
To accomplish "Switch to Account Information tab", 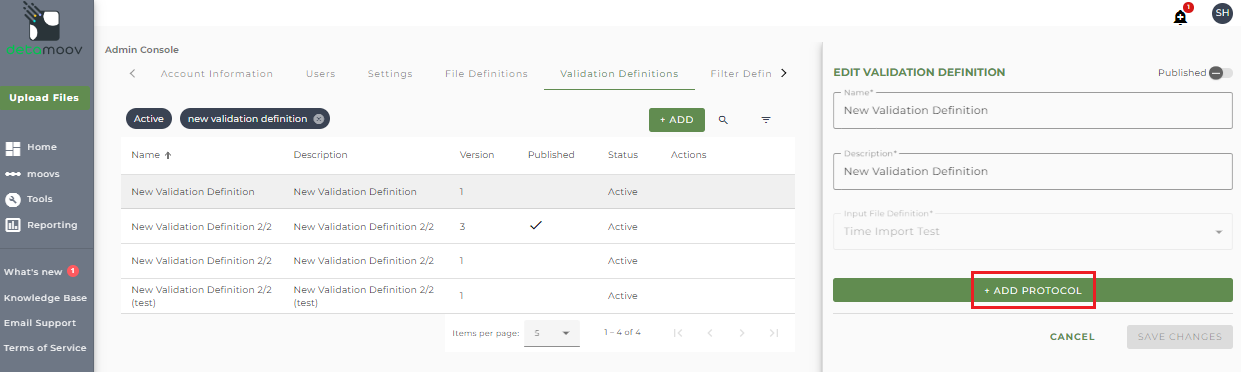I will point(217,74).
